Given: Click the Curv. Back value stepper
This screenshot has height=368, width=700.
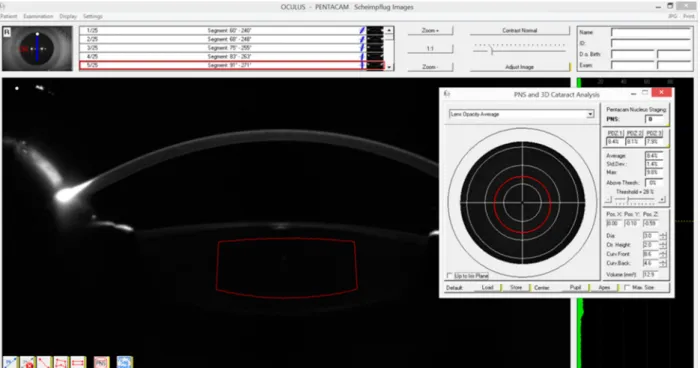Looking at the screenshot, I should [x=663, y=263].
